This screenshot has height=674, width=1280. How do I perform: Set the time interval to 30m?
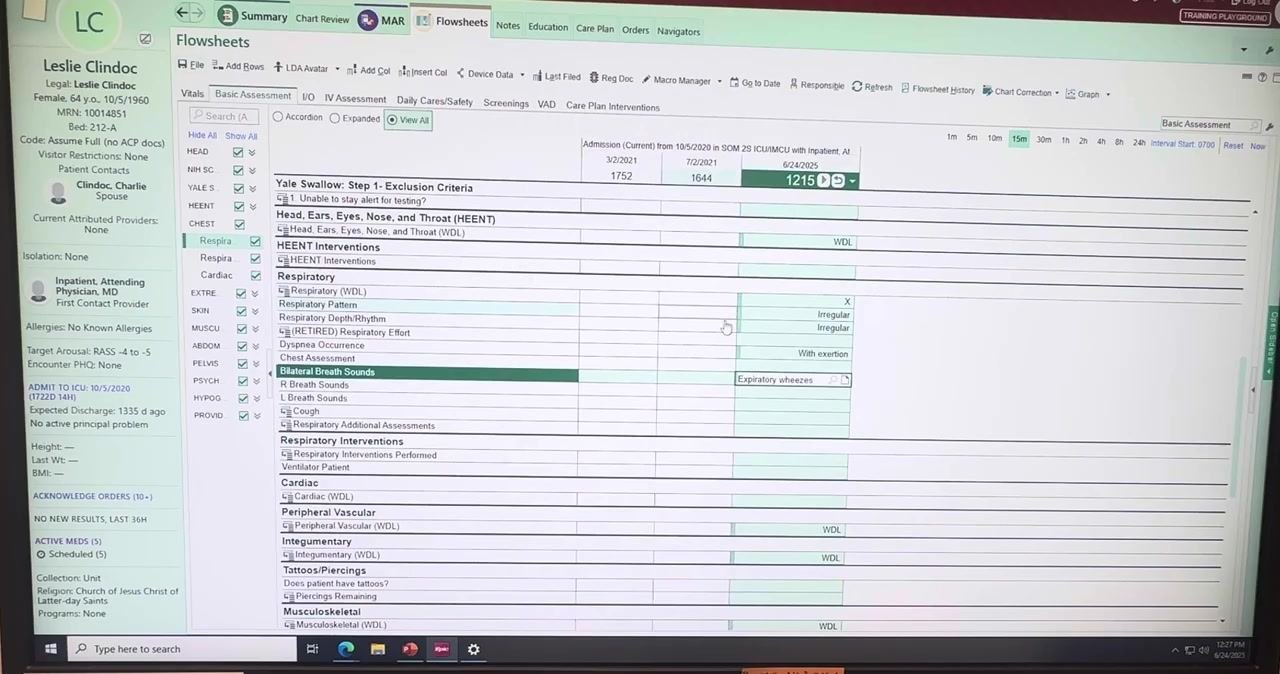pyautogui.click(x=1043, y=140)
